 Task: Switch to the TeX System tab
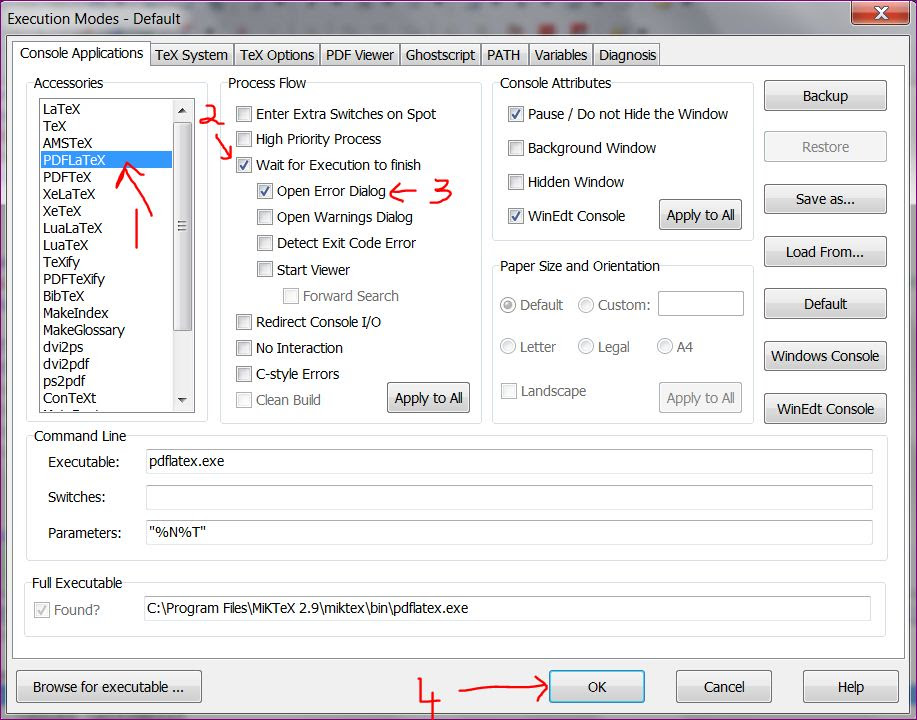[191, 55]
